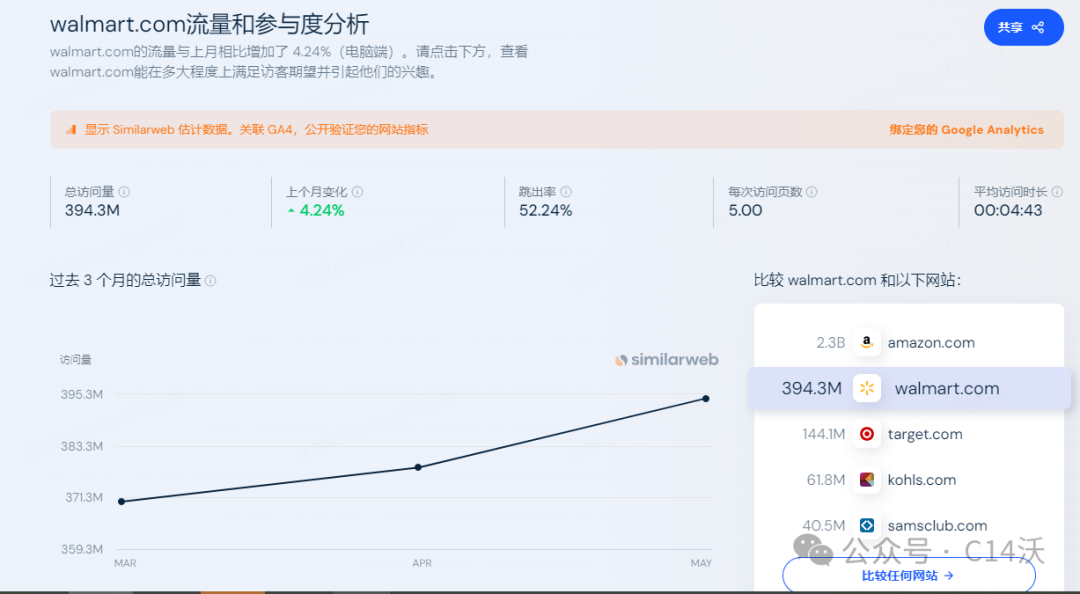This screenshot has height=594, width=1080.
Task: Click the similarweb logo on chart
Action: coord(666,360)
